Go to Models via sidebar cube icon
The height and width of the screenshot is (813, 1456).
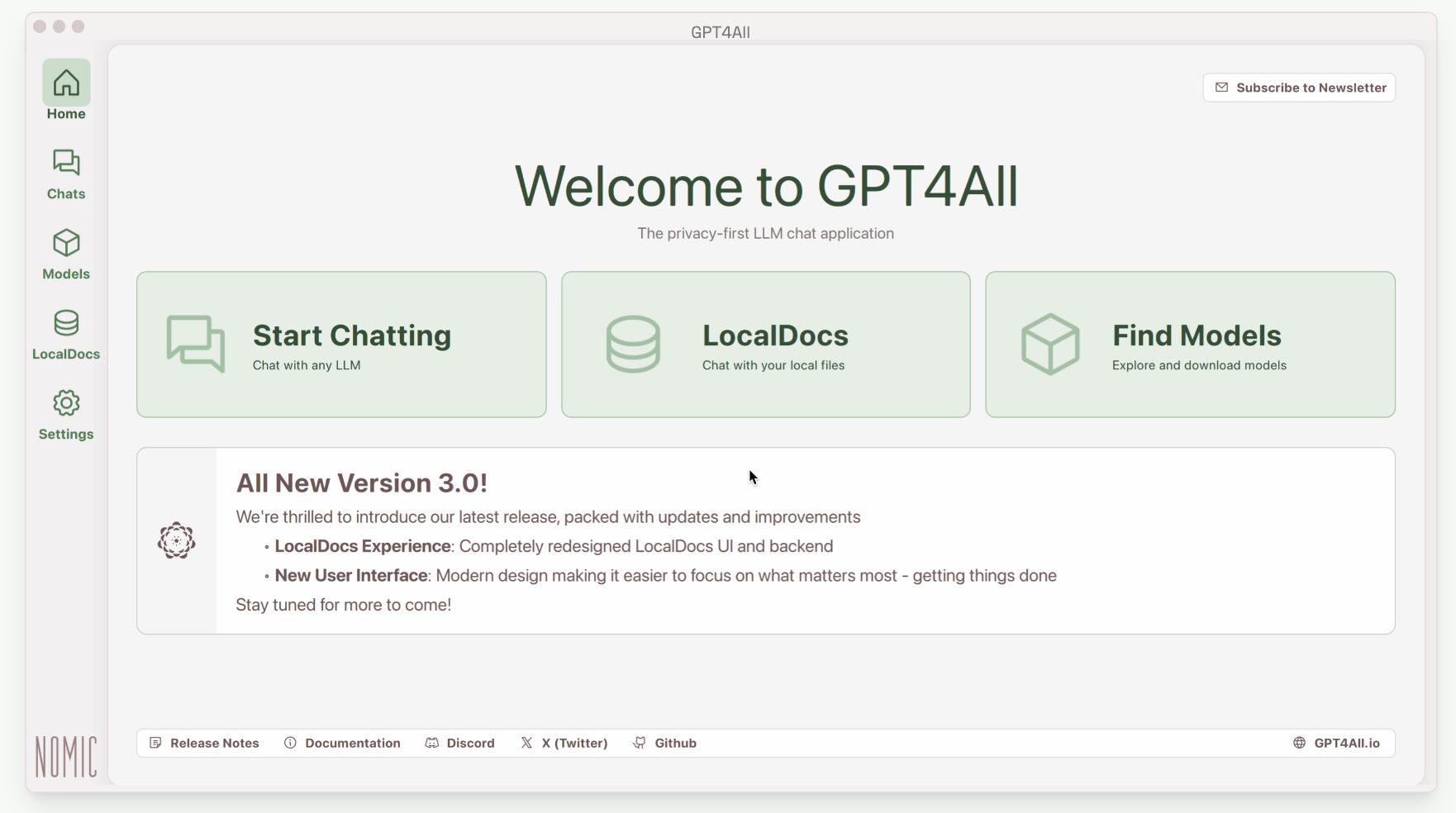[66, 243]
